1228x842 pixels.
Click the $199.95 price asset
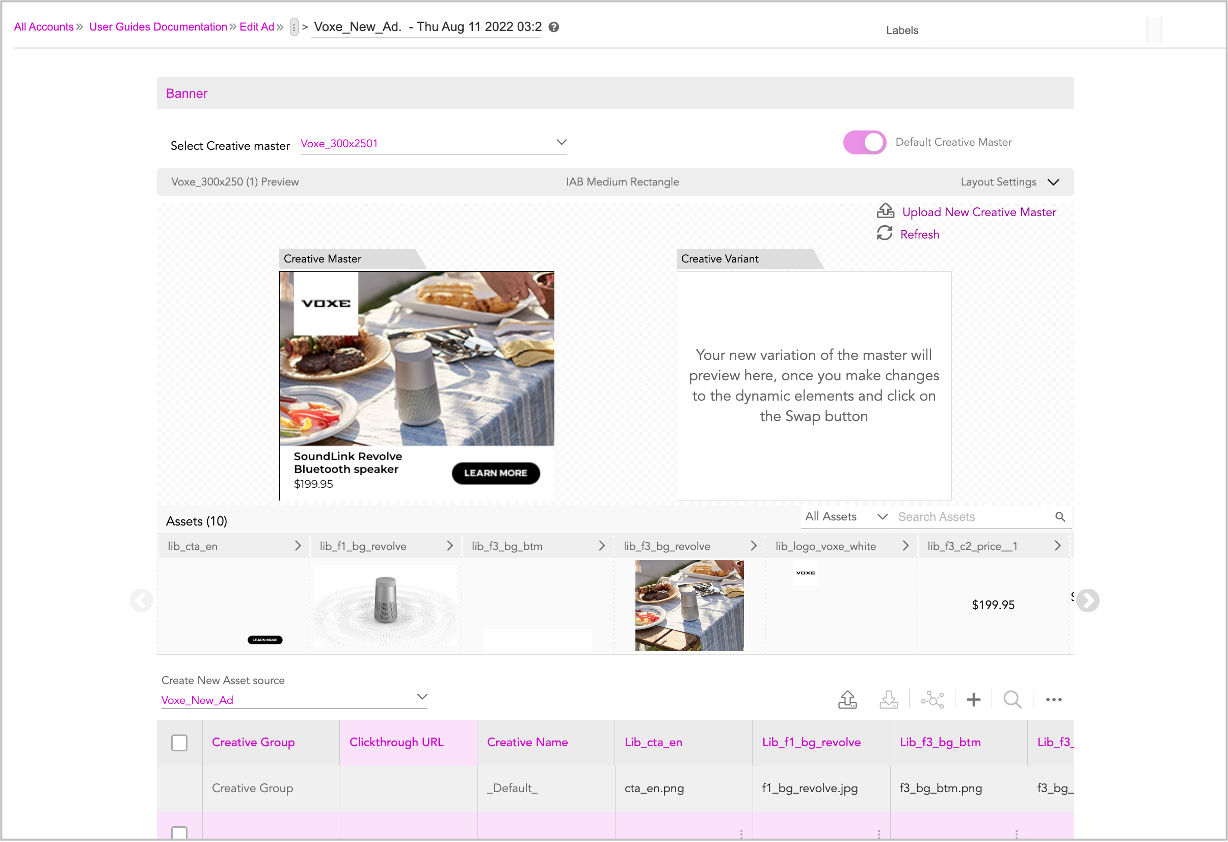(993, 605)
